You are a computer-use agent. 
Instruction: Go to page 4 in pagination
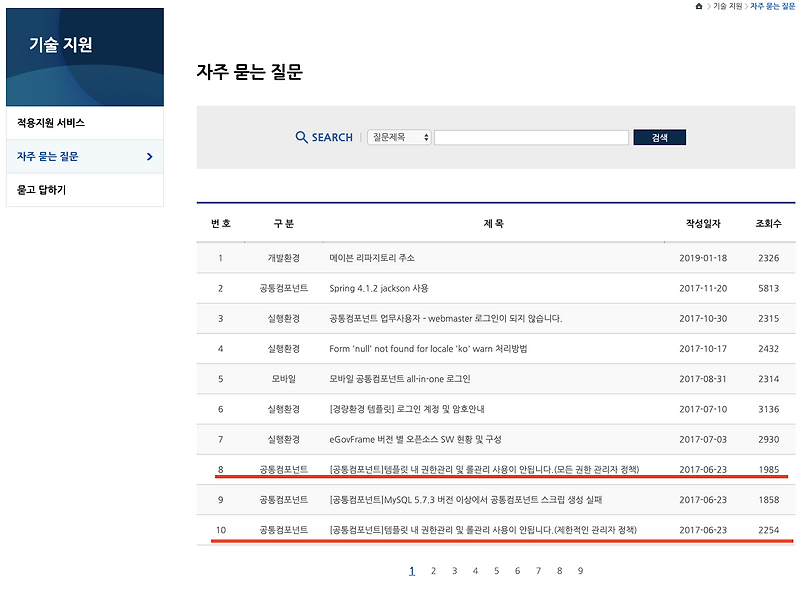[475, 571]
